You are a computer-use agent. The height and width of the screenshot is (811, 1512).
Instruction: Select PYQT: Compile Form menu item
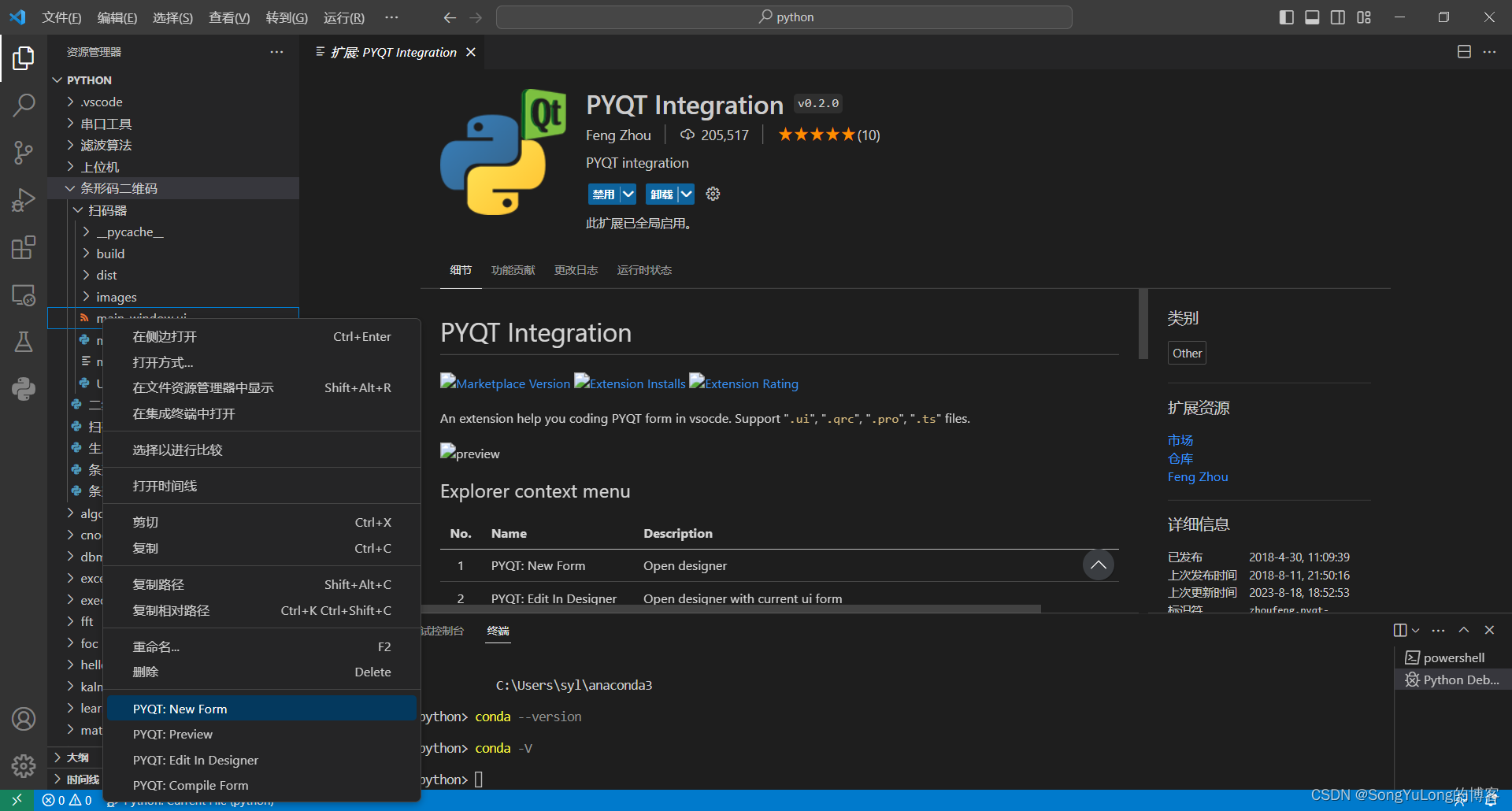click(x=261, y=785)
